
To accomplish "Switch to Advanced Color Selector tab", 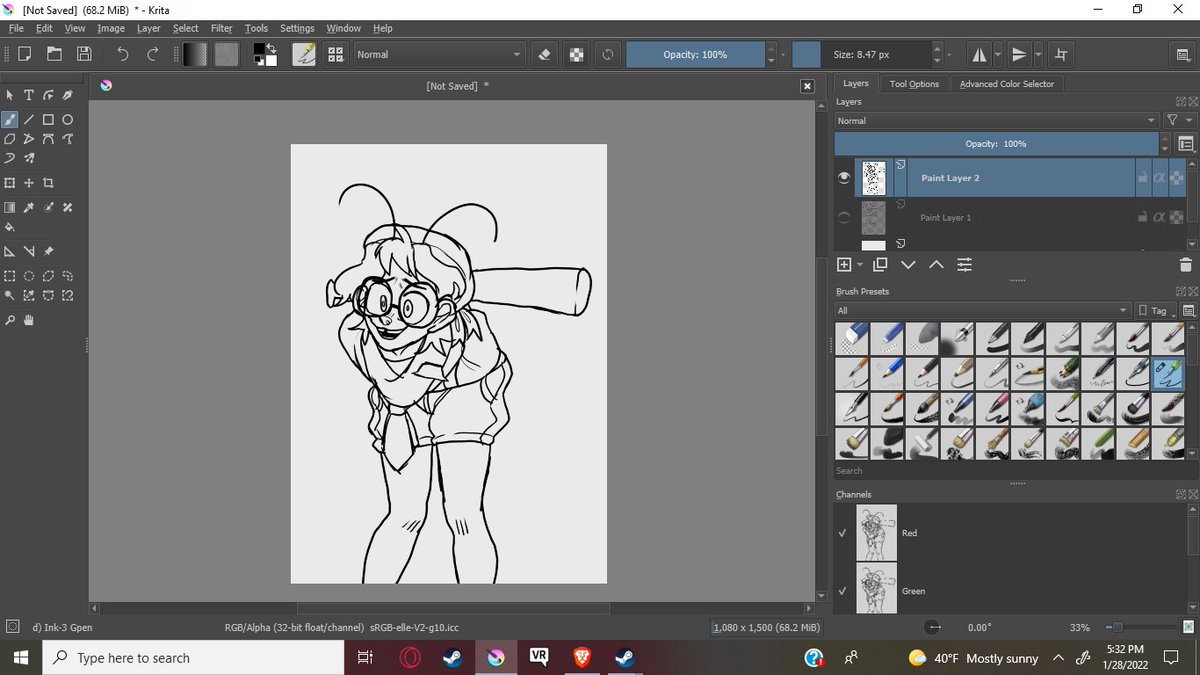I will (x=1007, y=84).
